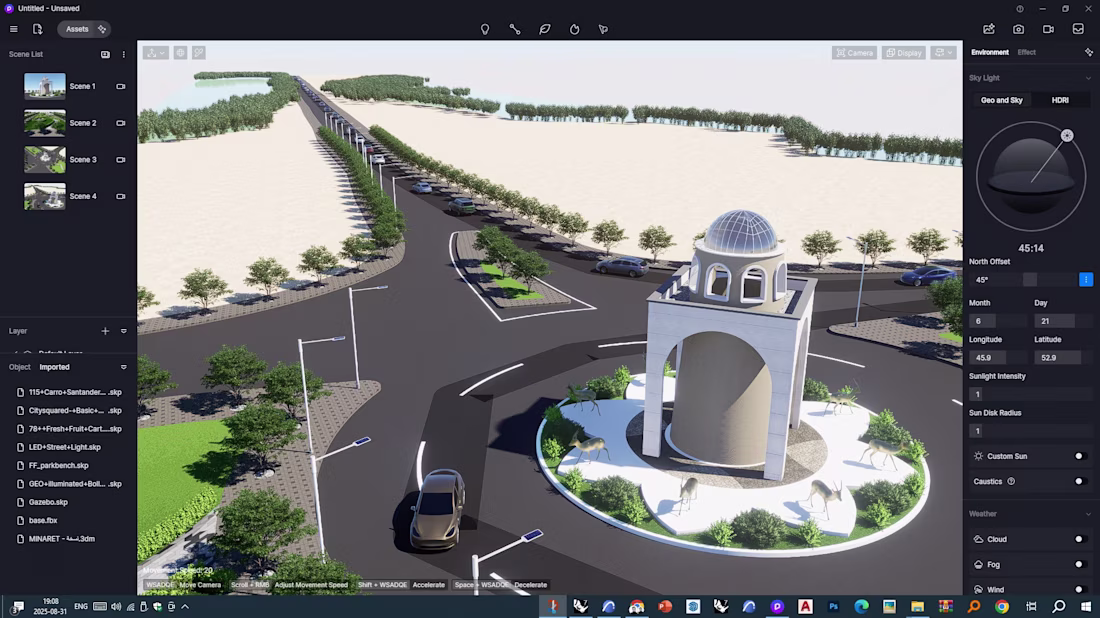
Task: Click the add scene icon in Scene List
Action: point(105,55)
